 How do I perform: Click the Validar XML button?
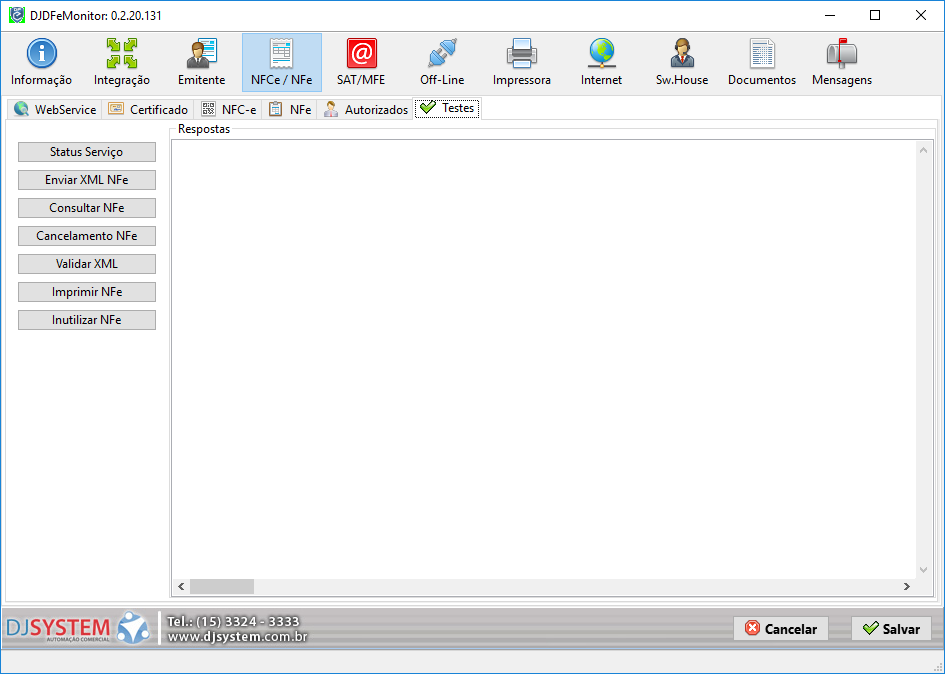tap(87, 264)
